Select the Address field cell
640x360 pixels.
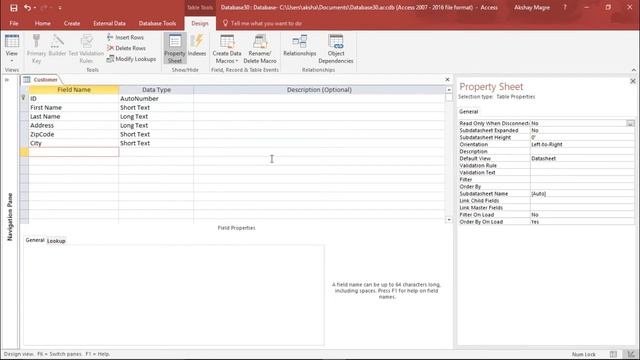point(74,125)
